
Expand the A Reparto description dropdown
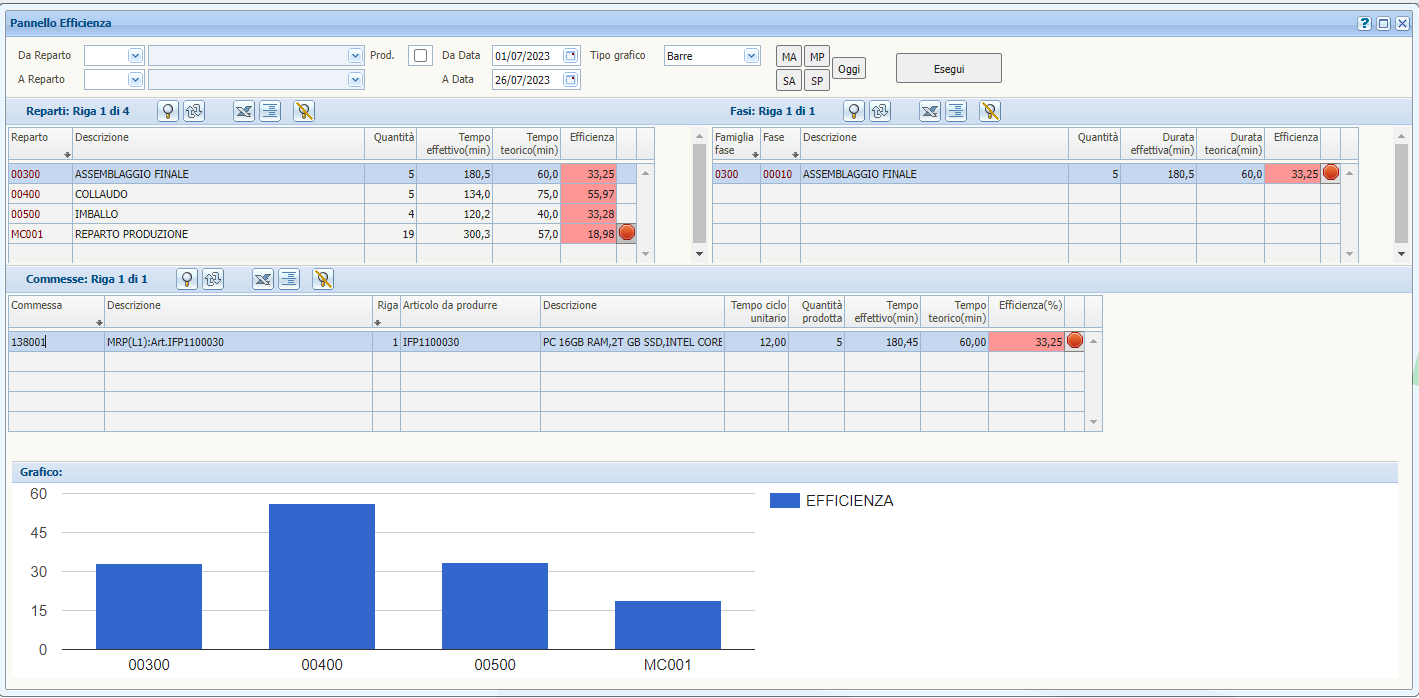click(355, 80)
